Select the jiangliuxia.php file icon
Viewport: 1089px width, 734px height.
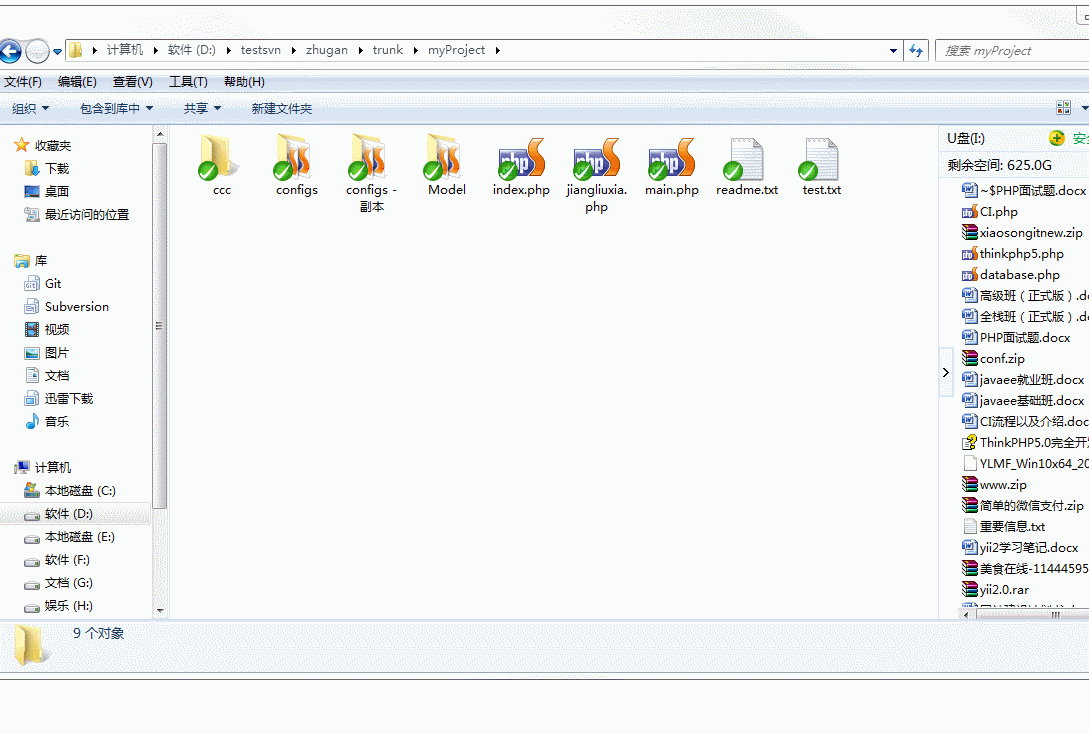tap(596, 160)
